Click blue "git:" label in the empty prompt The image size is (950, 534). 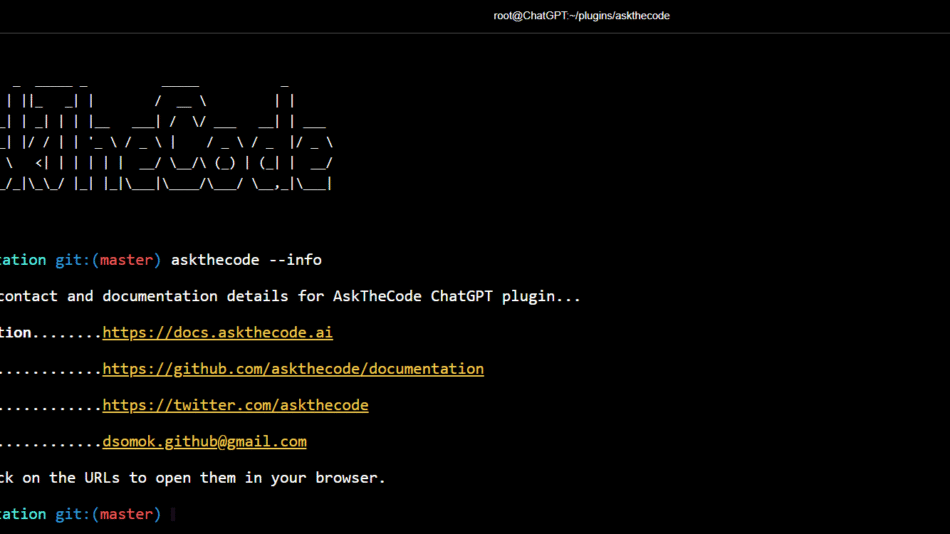pos(72,514)
